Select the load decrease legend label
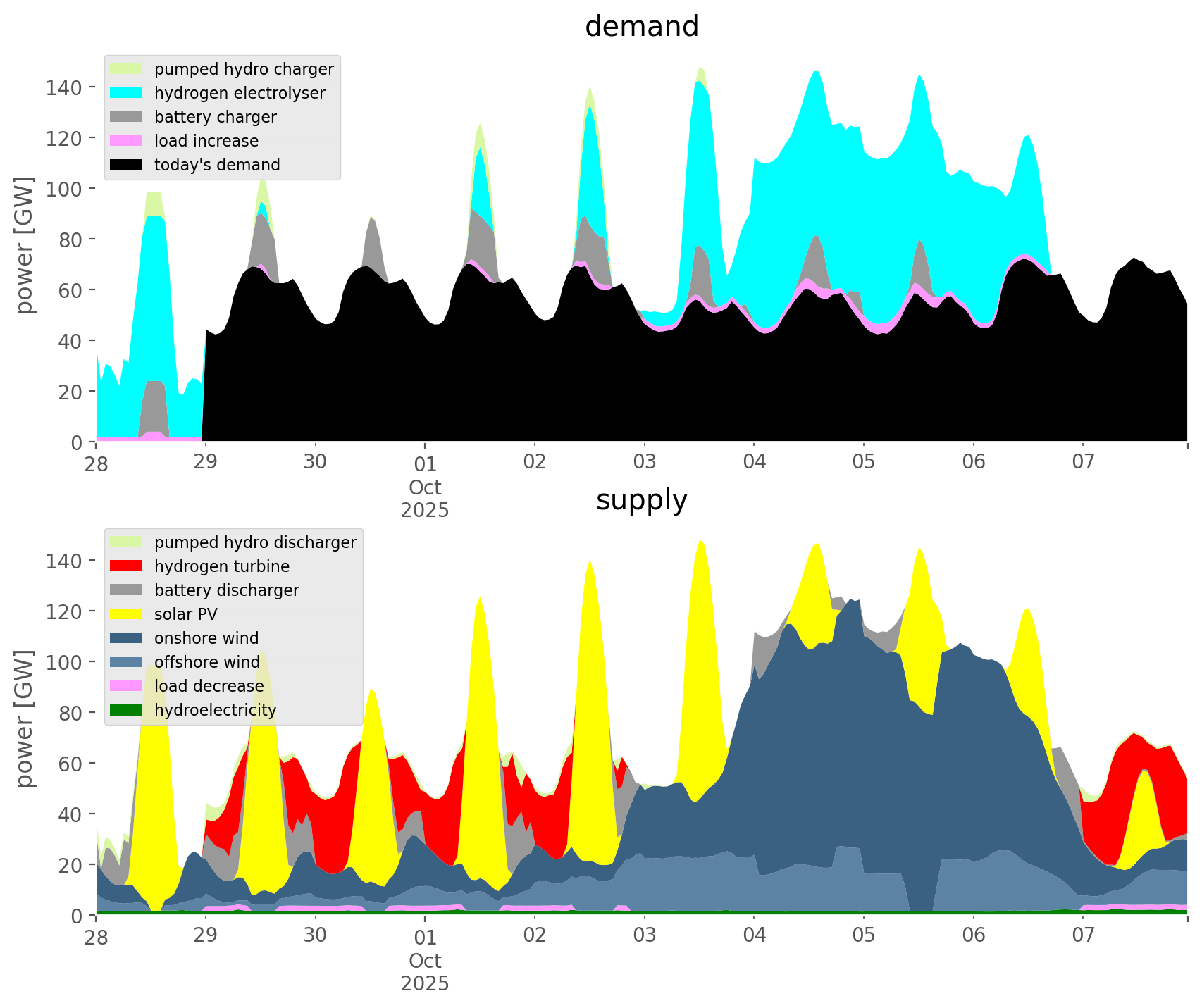Screen dimensions: 1202x1008 209,686
